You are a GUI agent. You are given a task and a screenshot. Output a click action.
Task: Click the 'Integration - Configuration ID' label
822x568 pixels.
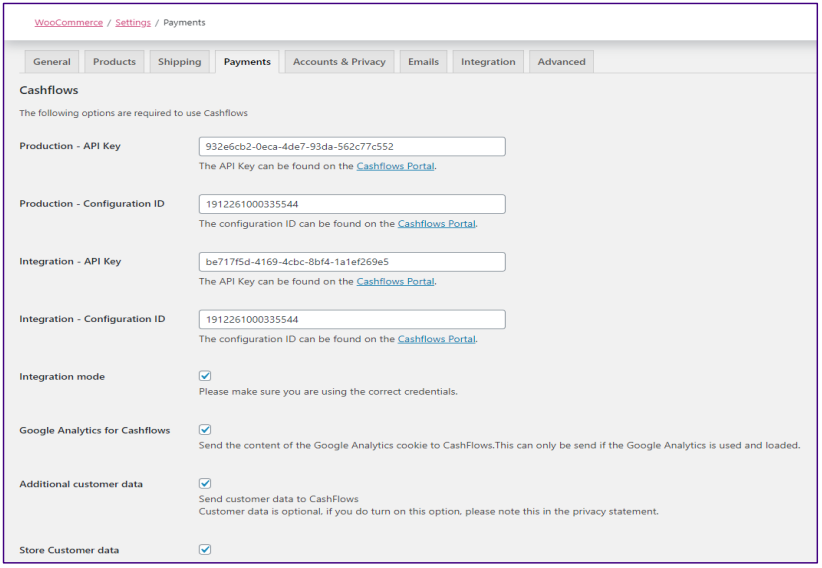click(x=92, y=319)
